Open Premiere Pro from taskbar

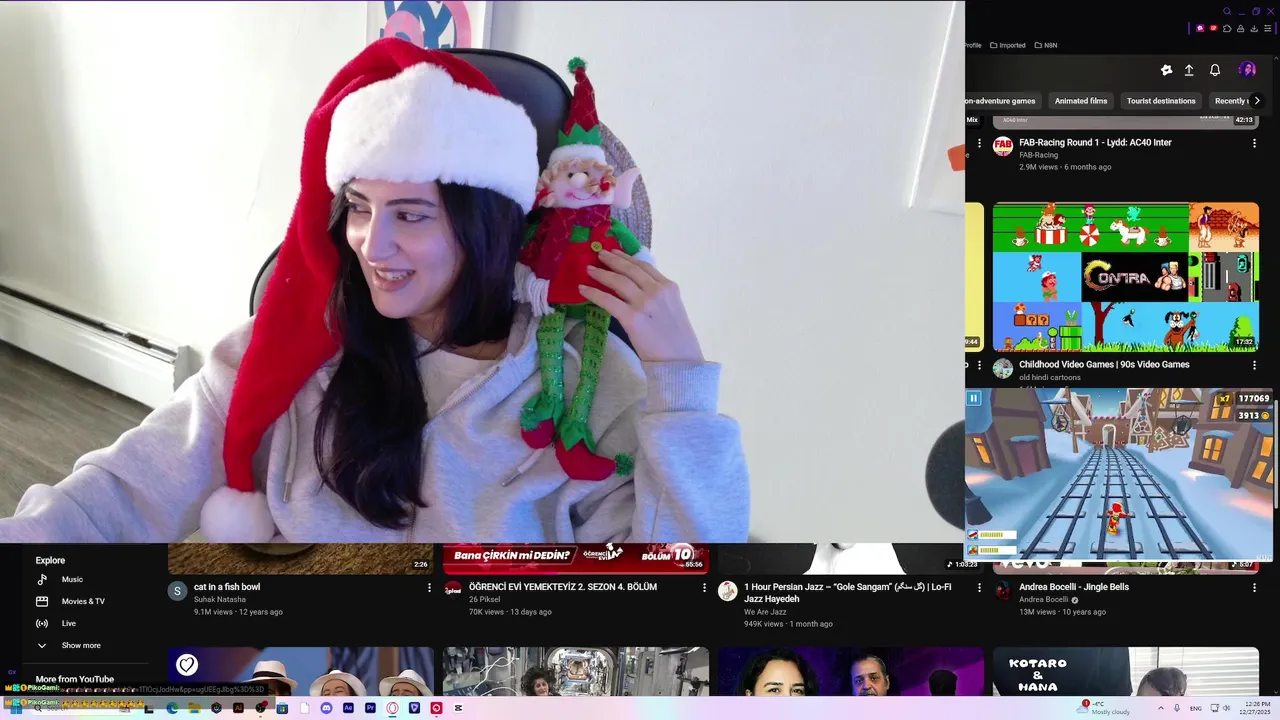tap(370, 708)
